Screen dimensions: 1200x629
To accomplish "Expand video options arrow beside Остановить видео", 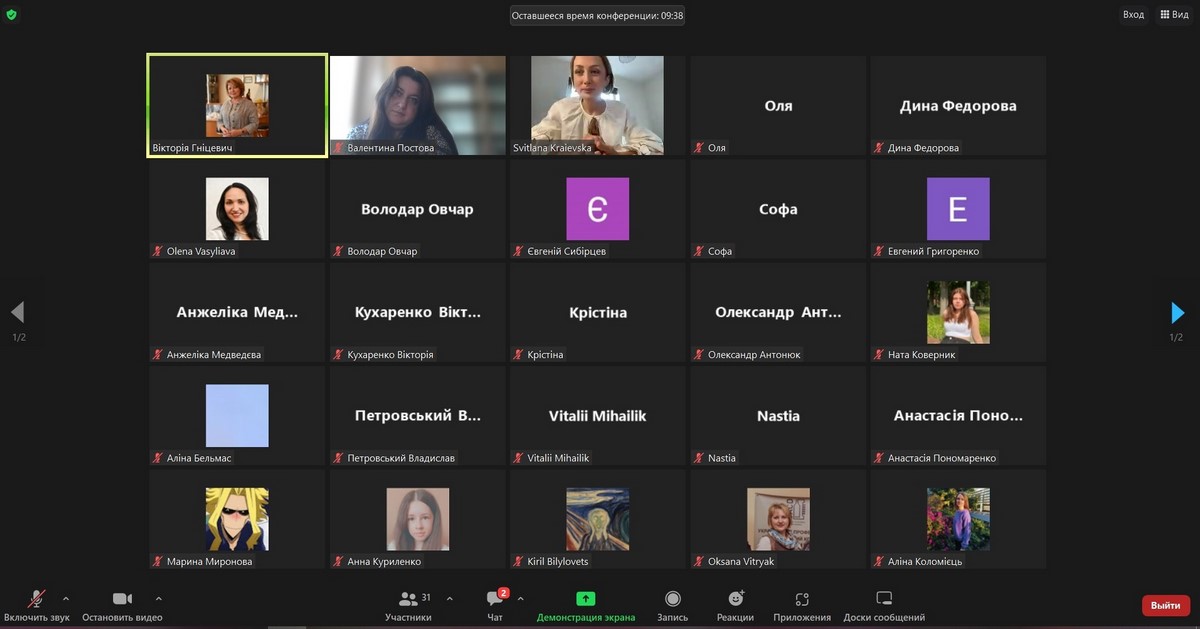I will click(158, 599).
